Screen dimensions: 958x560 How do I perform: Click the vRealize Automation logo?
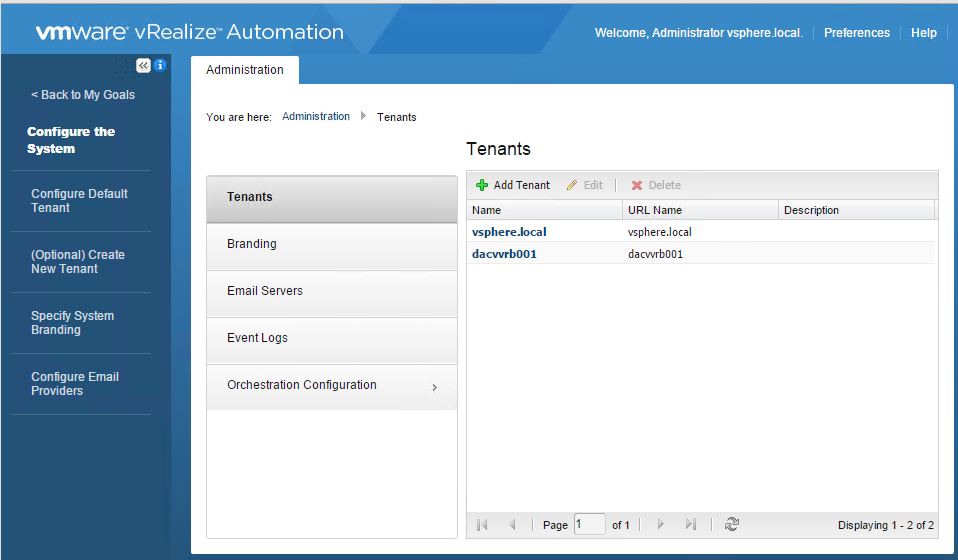(189, 32)
